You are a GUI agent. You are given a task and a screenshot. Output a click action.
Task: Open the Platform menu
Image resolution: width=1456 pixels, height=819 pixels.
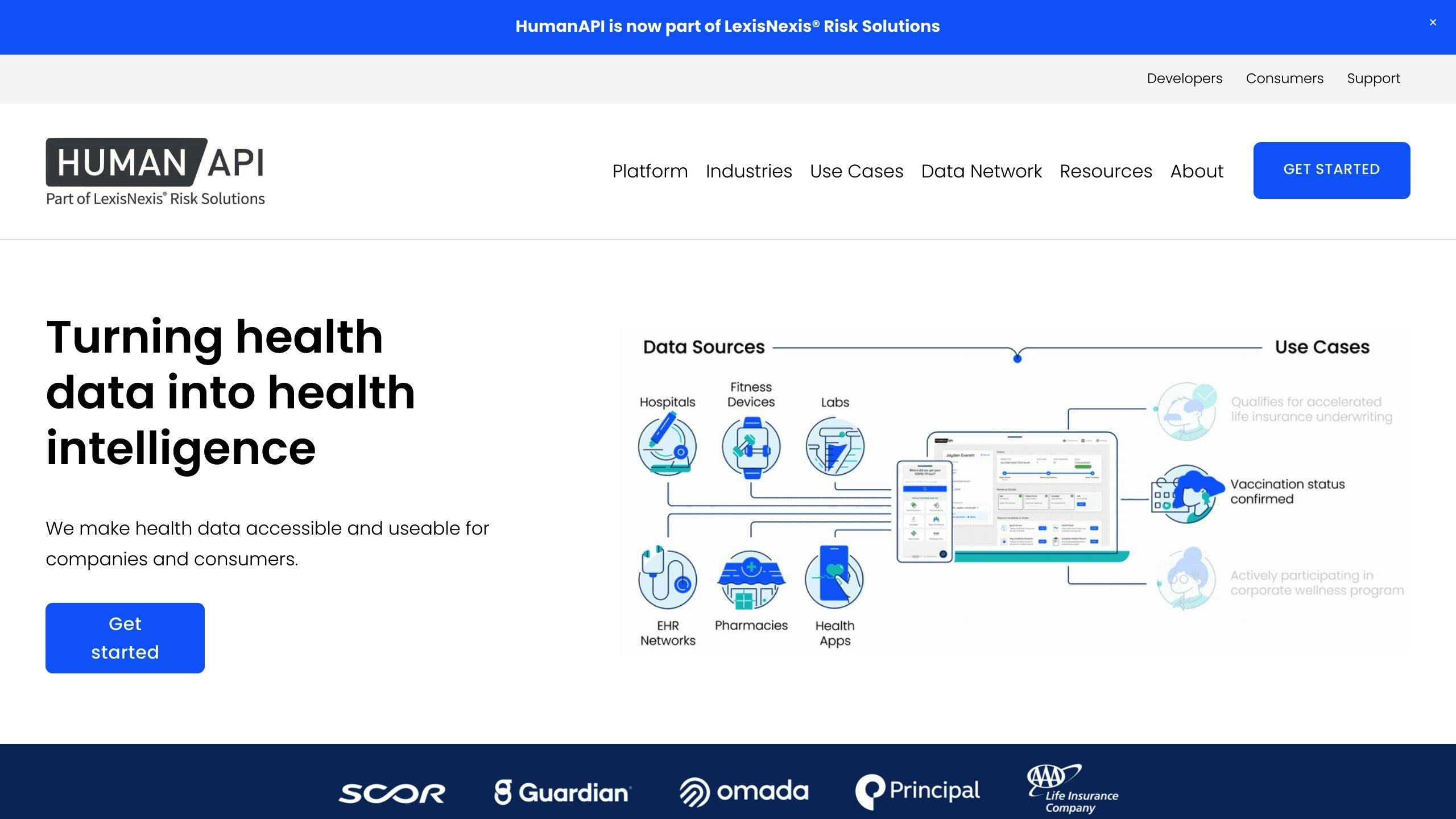pyautogui.click(x=650, y=171)
